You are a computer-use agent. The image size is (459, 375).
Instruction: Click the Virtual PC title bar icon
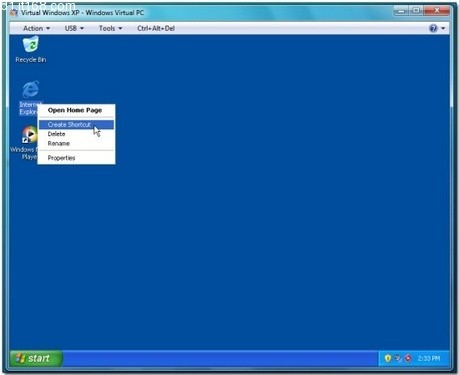tap(14, 13)
